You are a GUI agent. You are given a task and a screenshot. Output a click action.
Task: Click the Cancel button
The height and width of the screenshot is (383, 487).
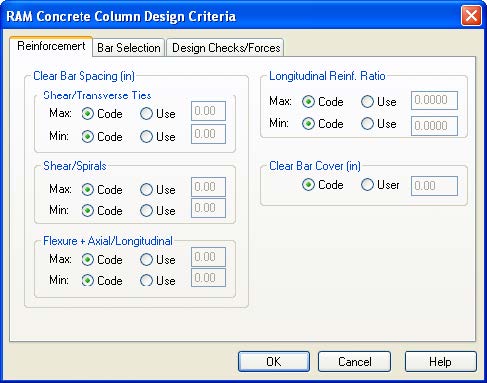point(354,361)
